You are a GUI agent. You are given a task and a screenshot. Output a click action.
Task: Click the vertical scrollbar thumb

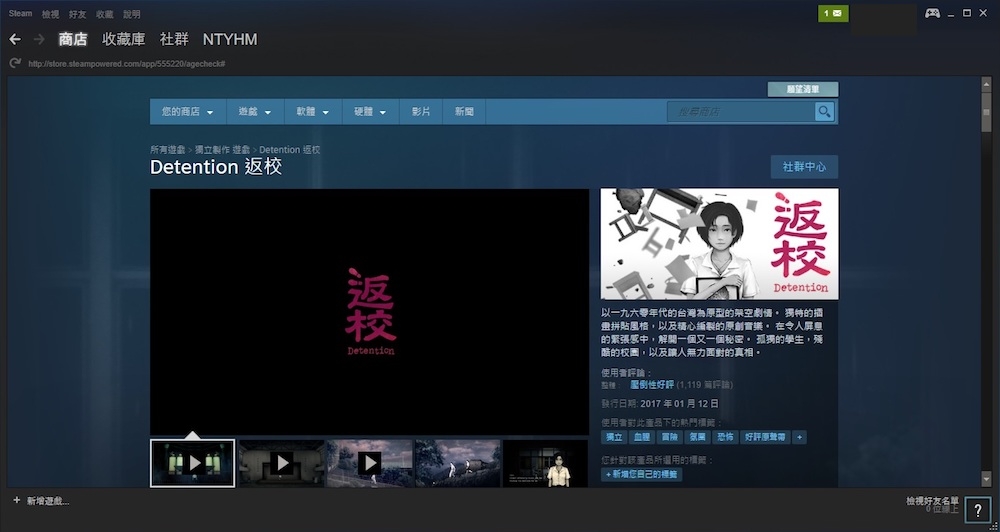(x=986, y=112)
